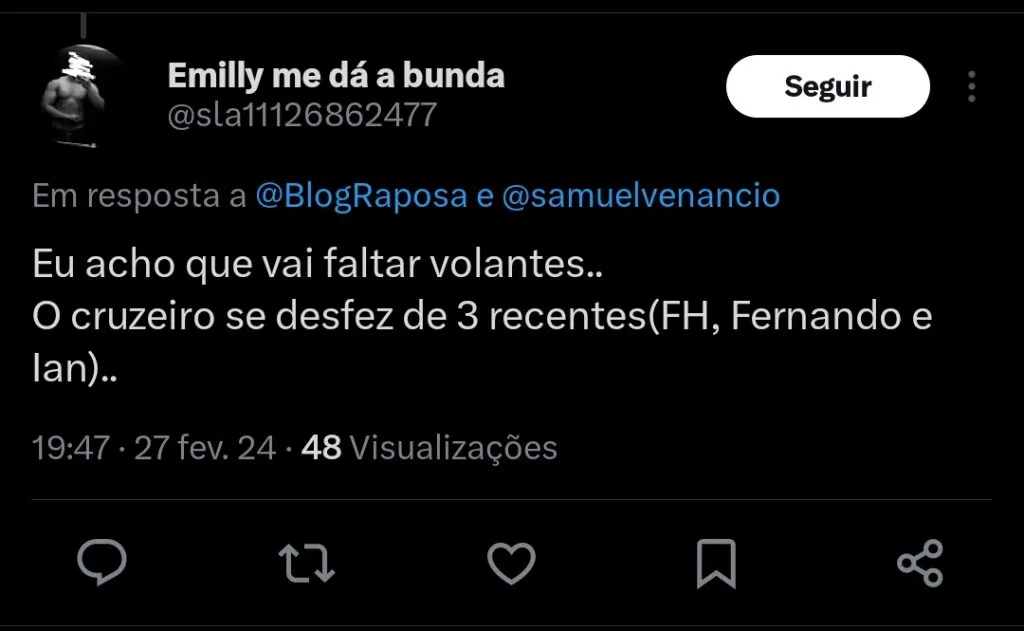This screenshot has height=631, width=1024.
Task: Like the tweet with the heart icon
Action: pyautogui.click(x=511, y=563)
